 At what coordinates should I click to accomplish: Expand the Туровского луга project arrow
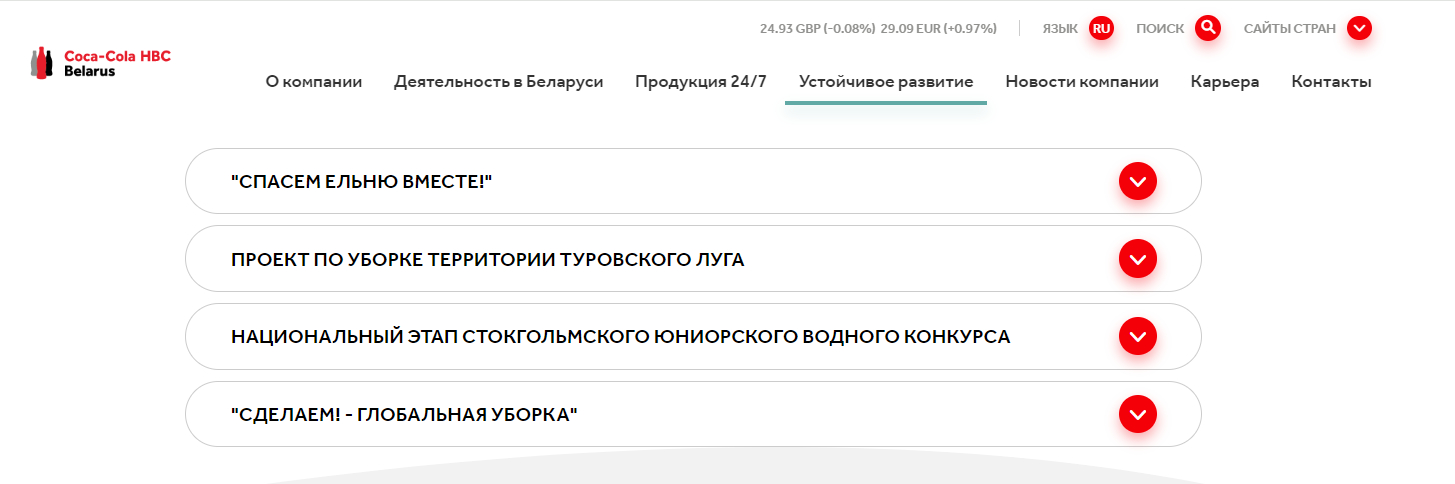(1137, 259)
